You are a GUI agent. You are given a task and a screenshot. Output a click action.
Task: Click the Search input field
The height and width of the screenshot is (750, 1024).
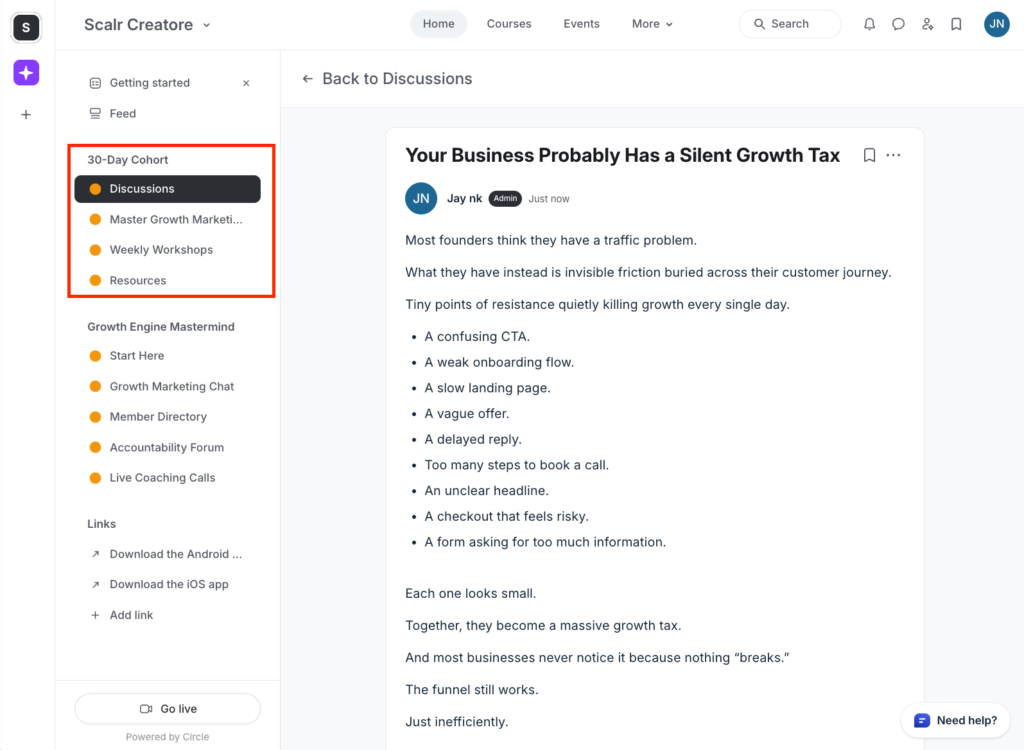(790, 24)
